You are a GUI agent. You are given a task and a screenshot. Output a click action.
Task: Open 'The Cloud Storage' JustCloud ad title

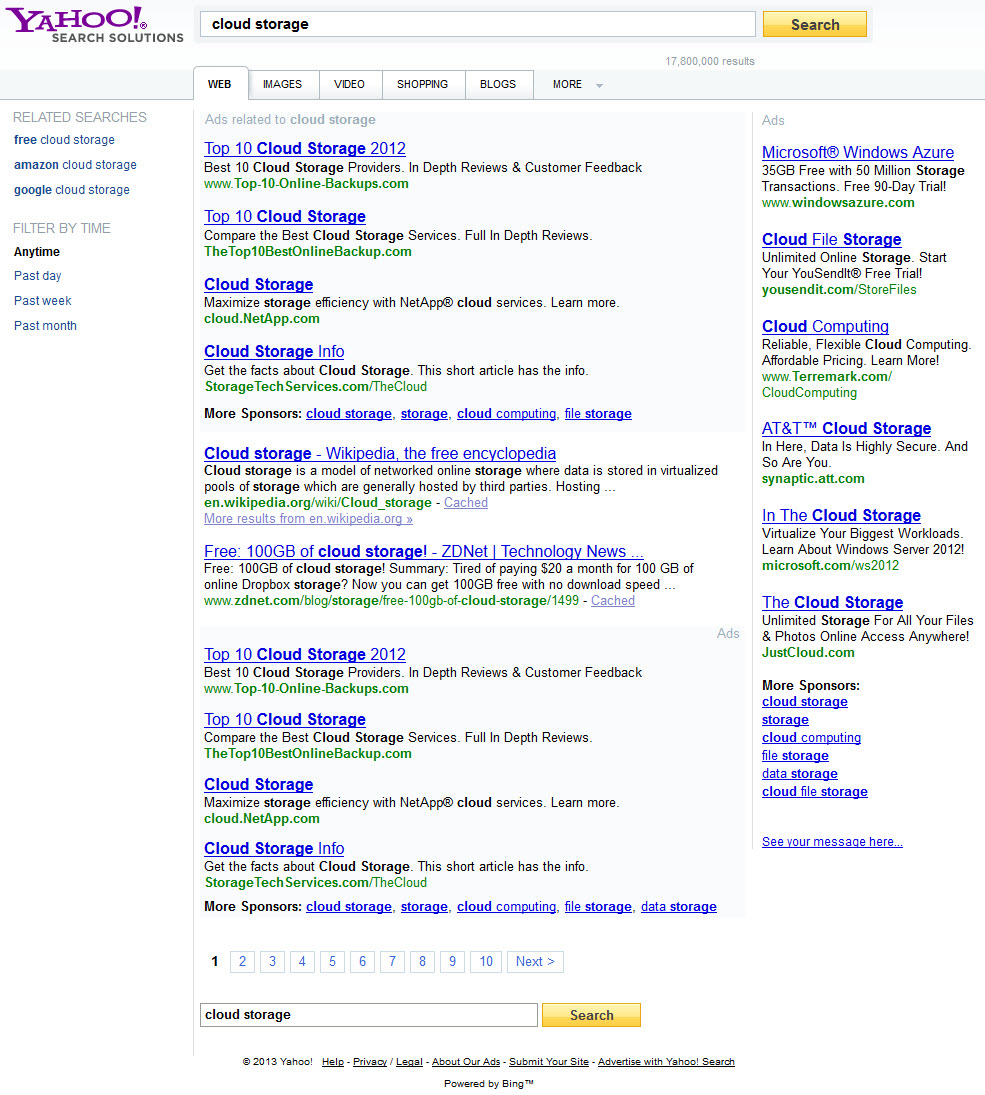coord(833,602)
